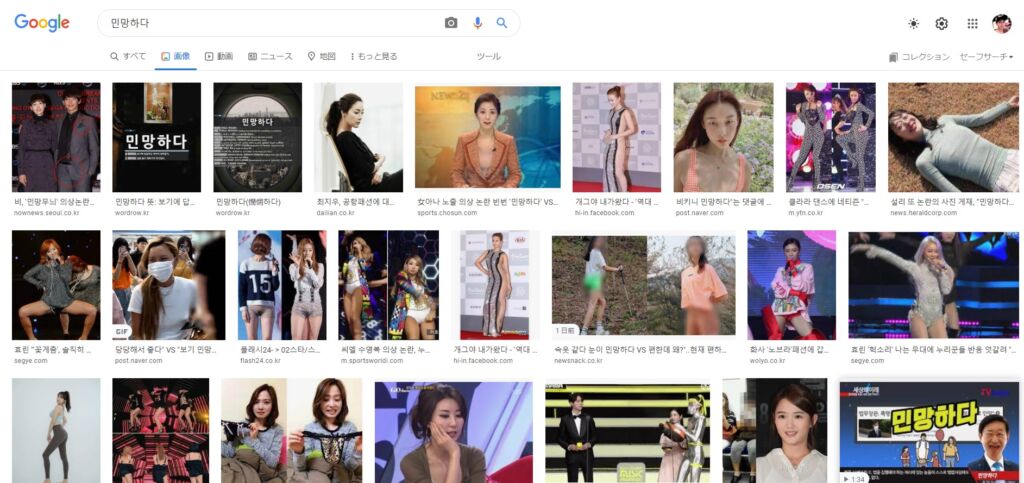Open the profile account avatar
This screenshot has height=483, width=1024.
[1001, 24]
